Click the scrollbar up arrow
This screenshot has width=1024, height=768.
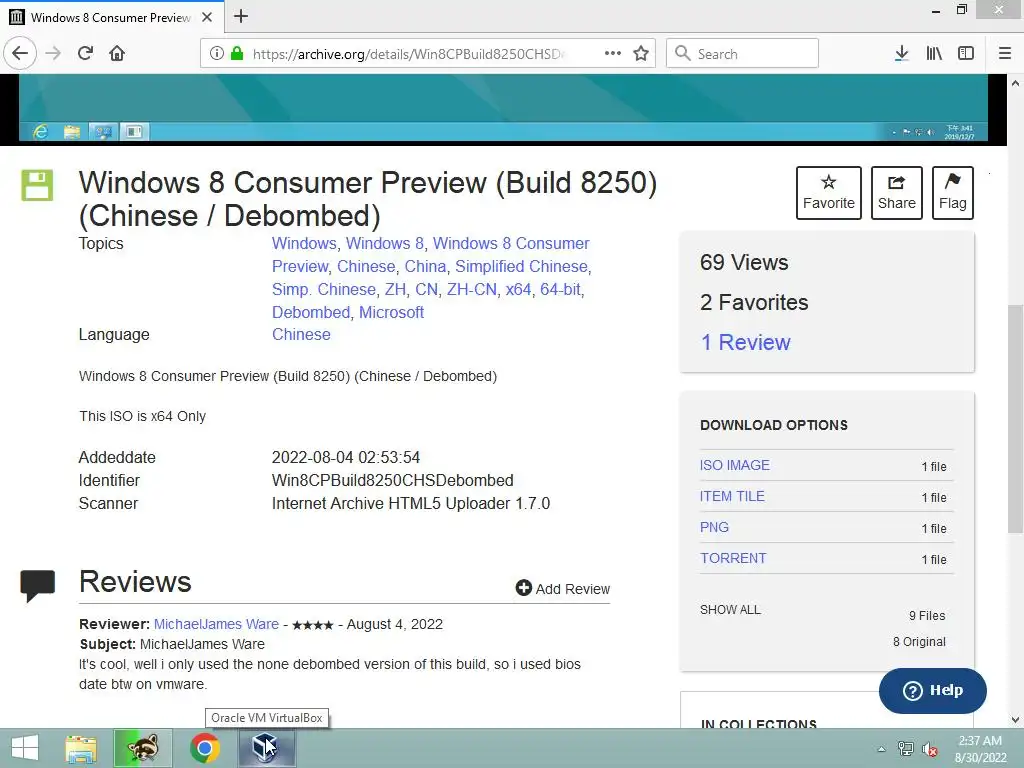click(1015, 83)
